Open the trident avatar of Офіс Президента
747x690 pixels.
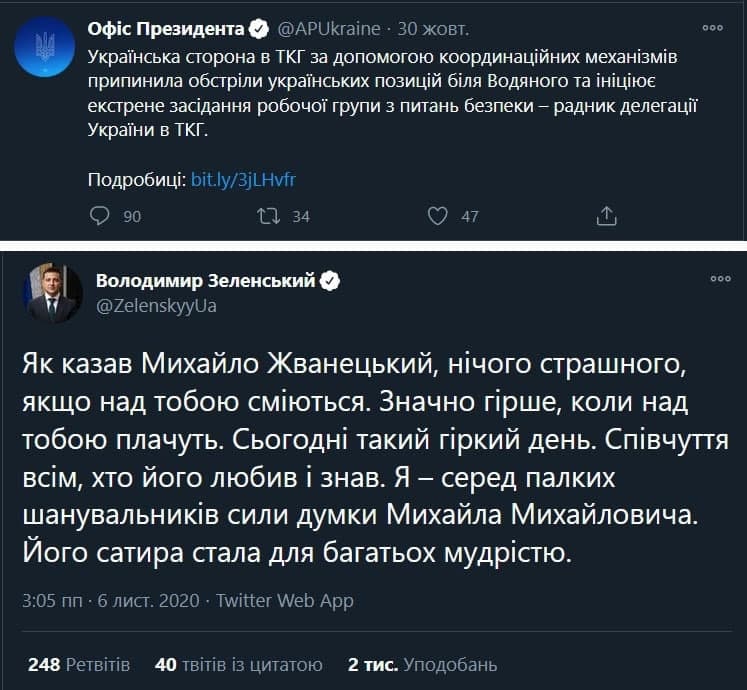click(46, 45)
